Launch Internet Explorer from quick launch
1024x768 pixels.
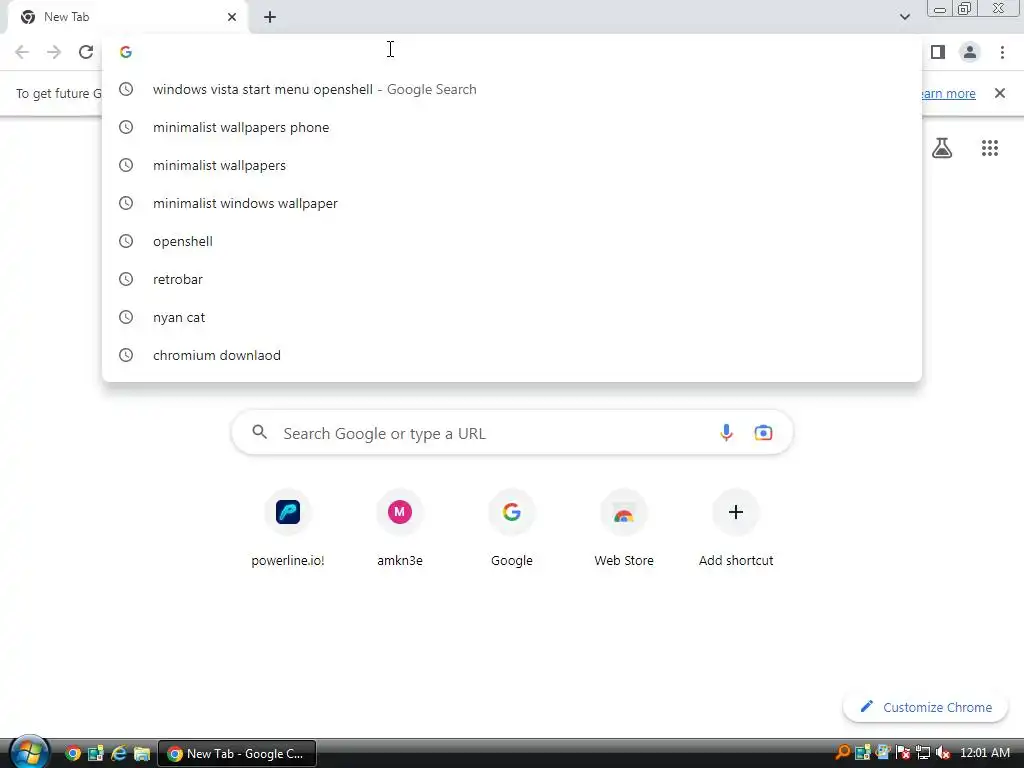click(x=118, y=754)
